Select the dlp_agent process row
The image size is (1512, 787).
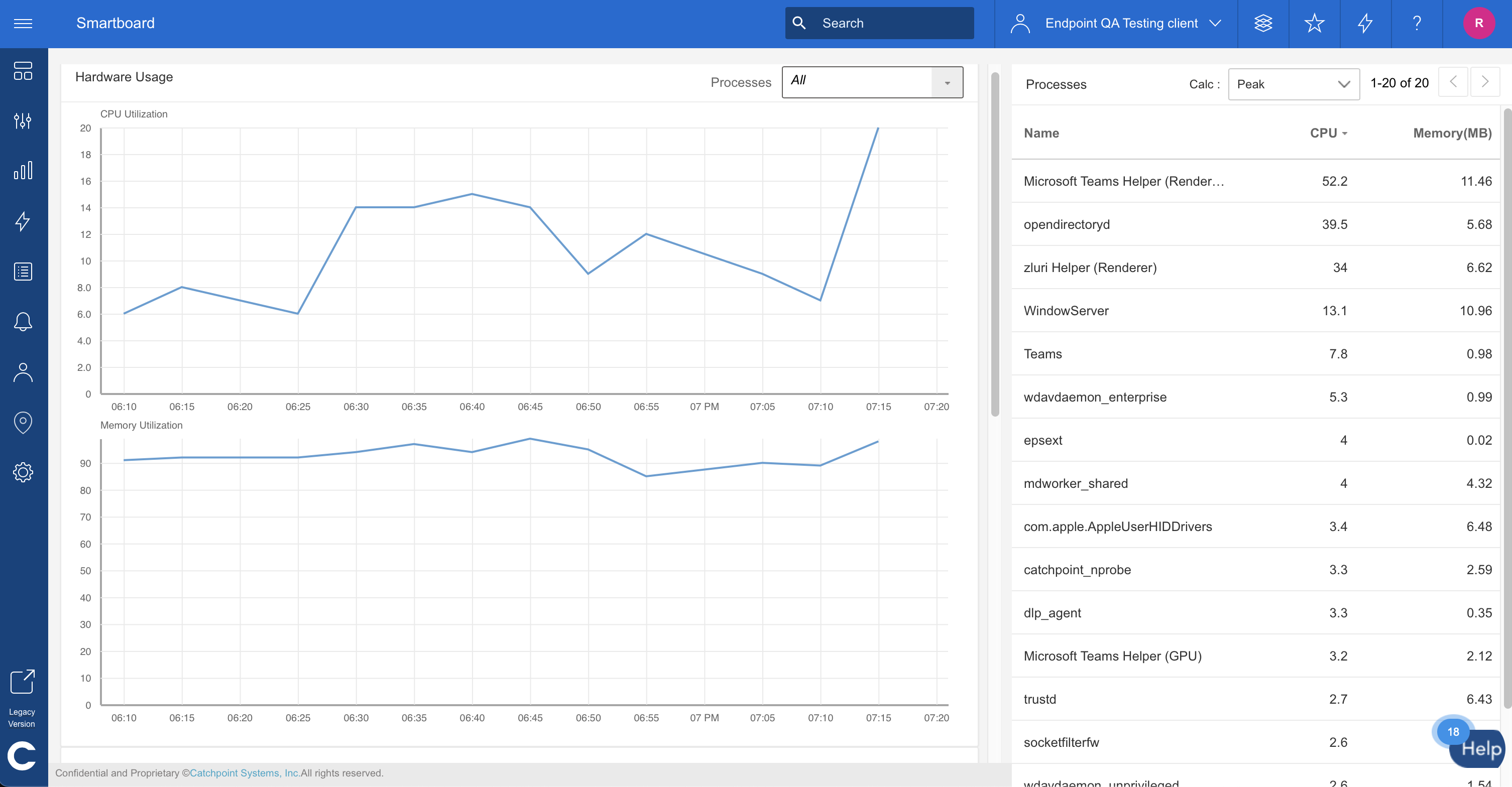(x=1256, y=613)
